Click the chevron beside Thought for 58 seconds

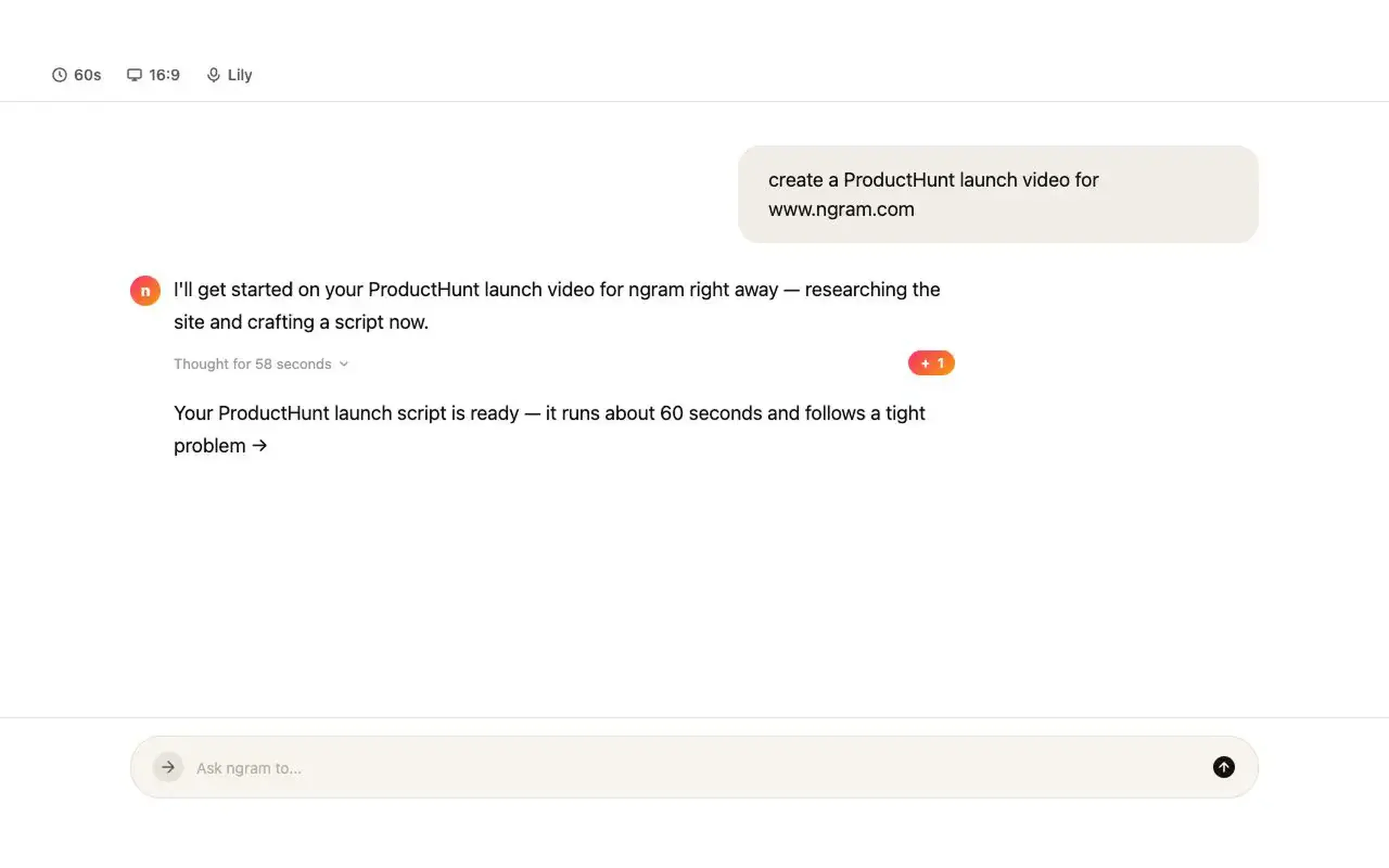pyautogui.click(x=344, y=364)
